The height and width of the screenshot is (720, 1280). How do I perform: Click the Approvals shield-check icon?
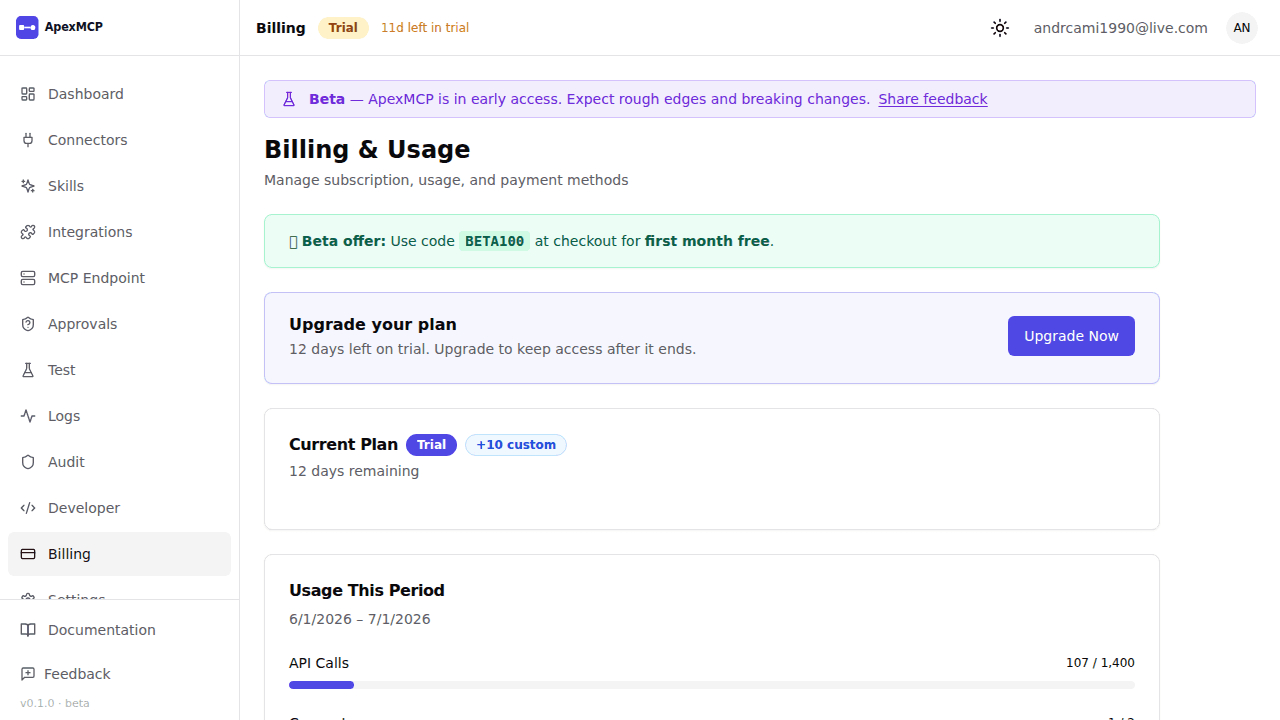click(28, 324)
